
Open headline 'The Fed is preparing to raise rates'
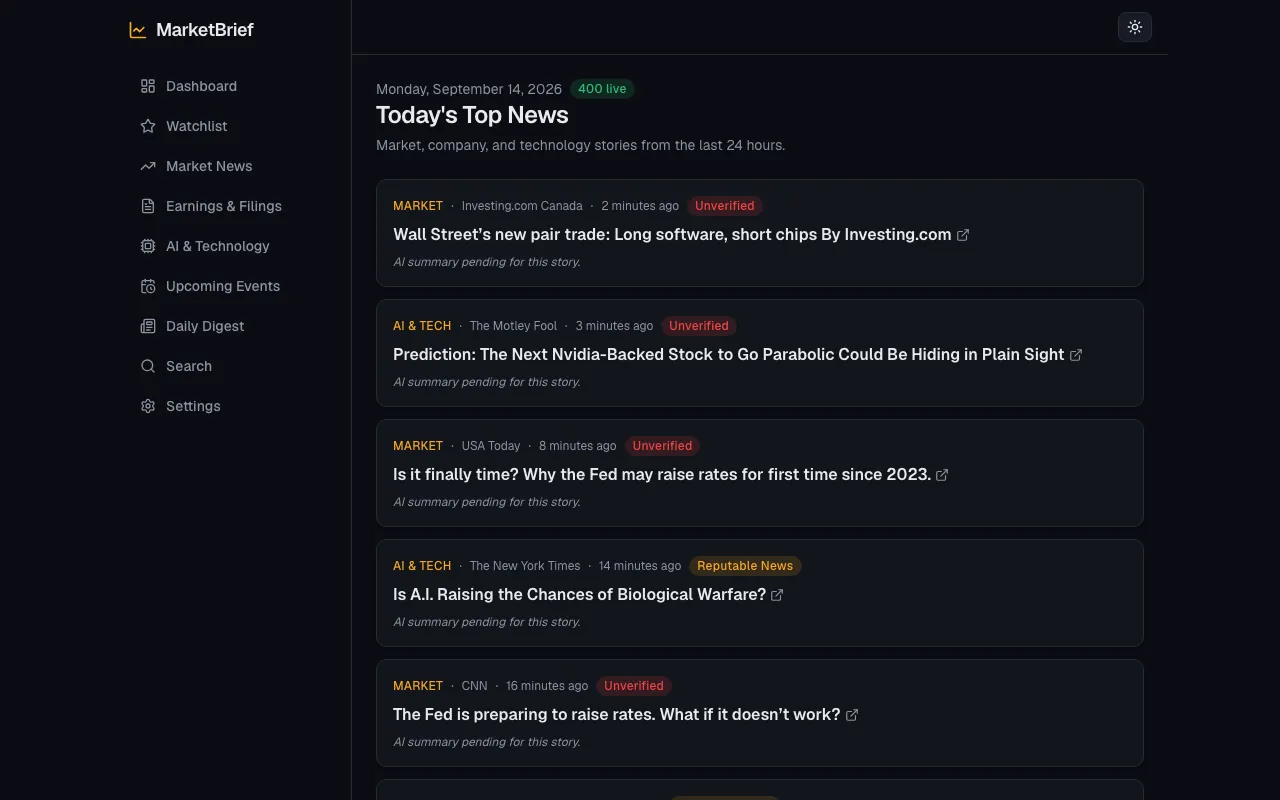[617, 714]
